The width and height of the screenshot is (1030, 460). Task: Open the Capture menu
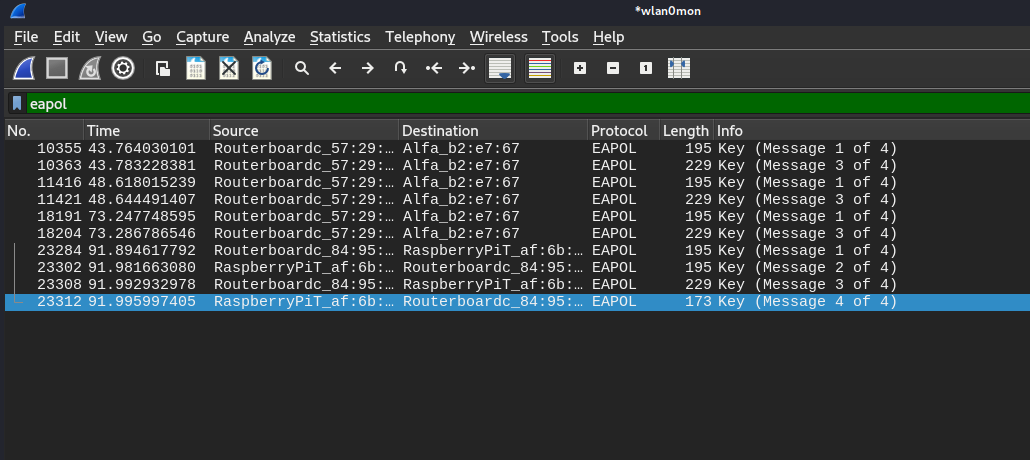203,37
